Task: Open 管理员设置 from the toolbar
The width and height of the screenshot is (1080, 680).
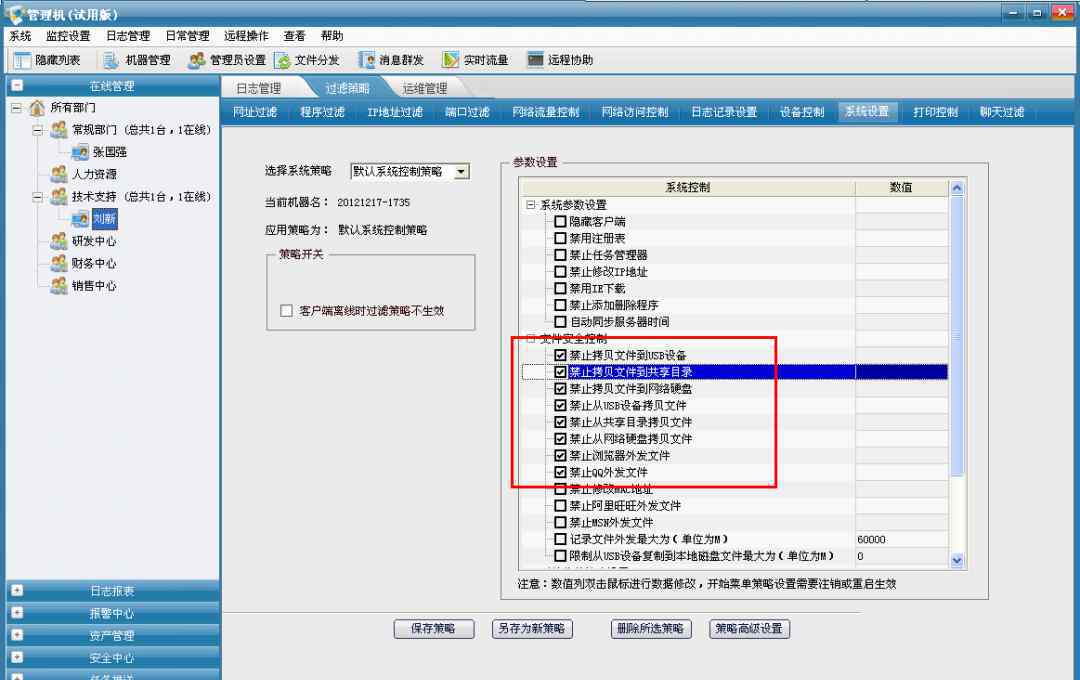Action: coord(198,60)
